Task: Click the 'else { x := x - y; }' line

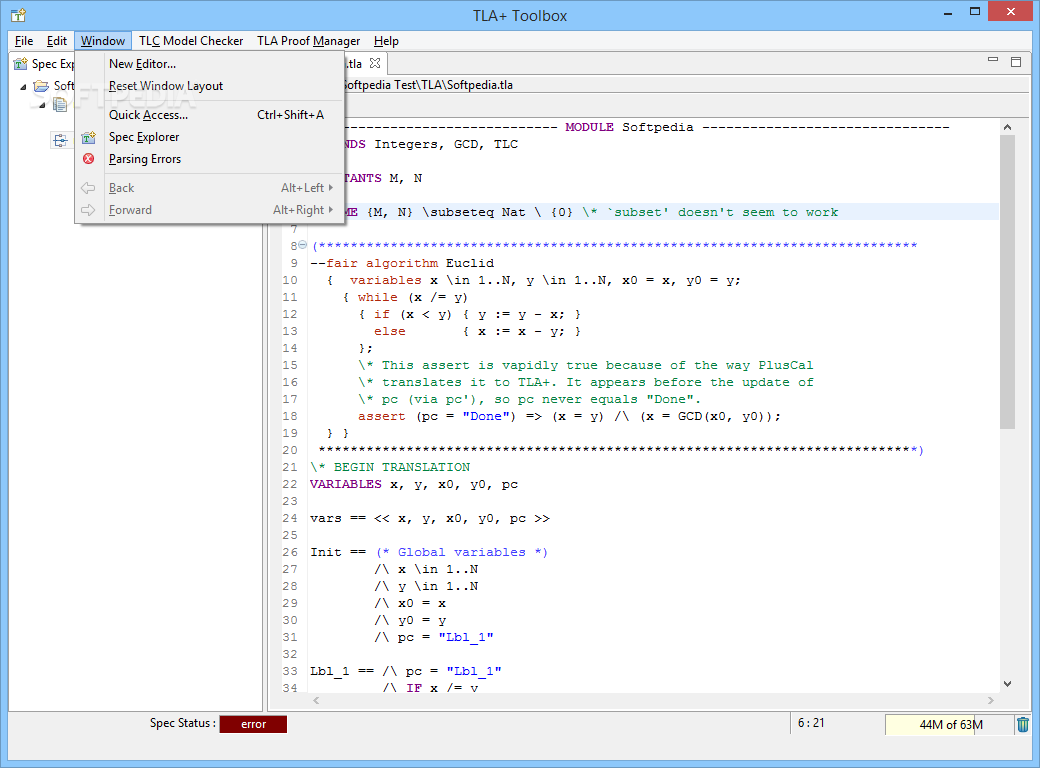Action: pos(478,331)
